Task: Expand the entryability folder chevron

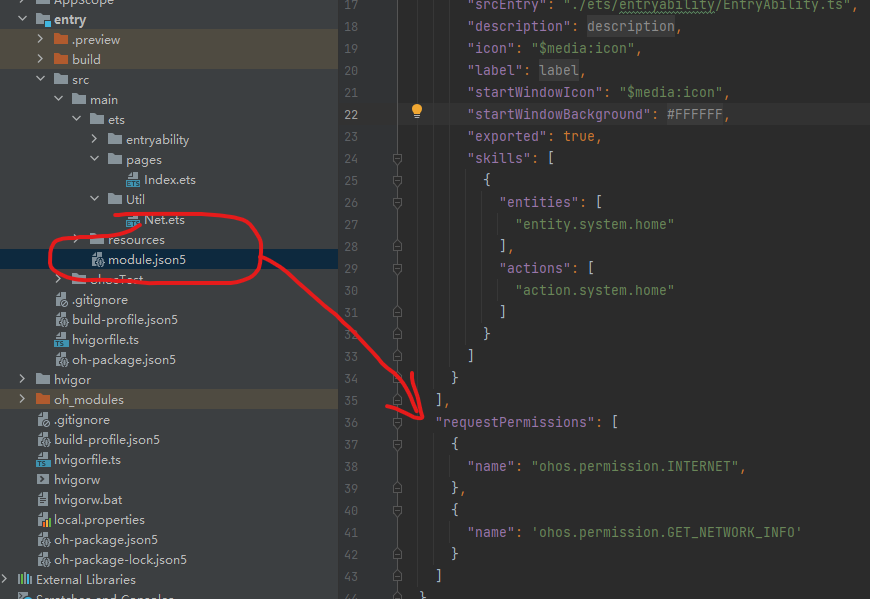Action: pos(94,140)
